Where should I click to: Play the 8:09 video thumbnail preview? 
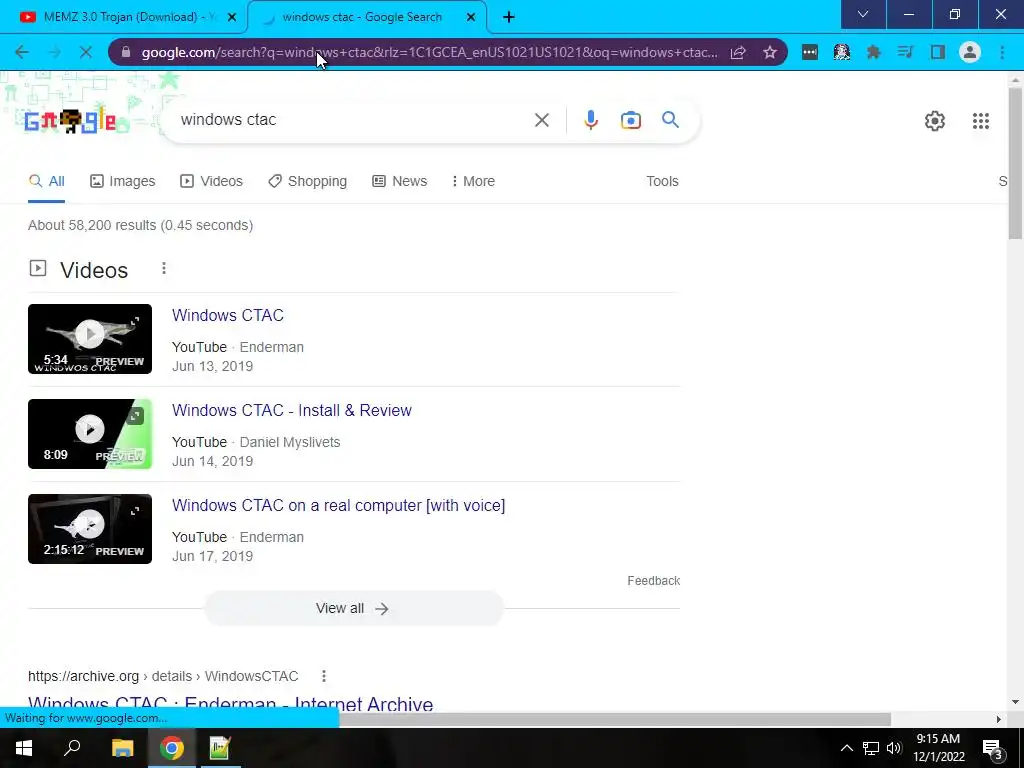(90, 434)
